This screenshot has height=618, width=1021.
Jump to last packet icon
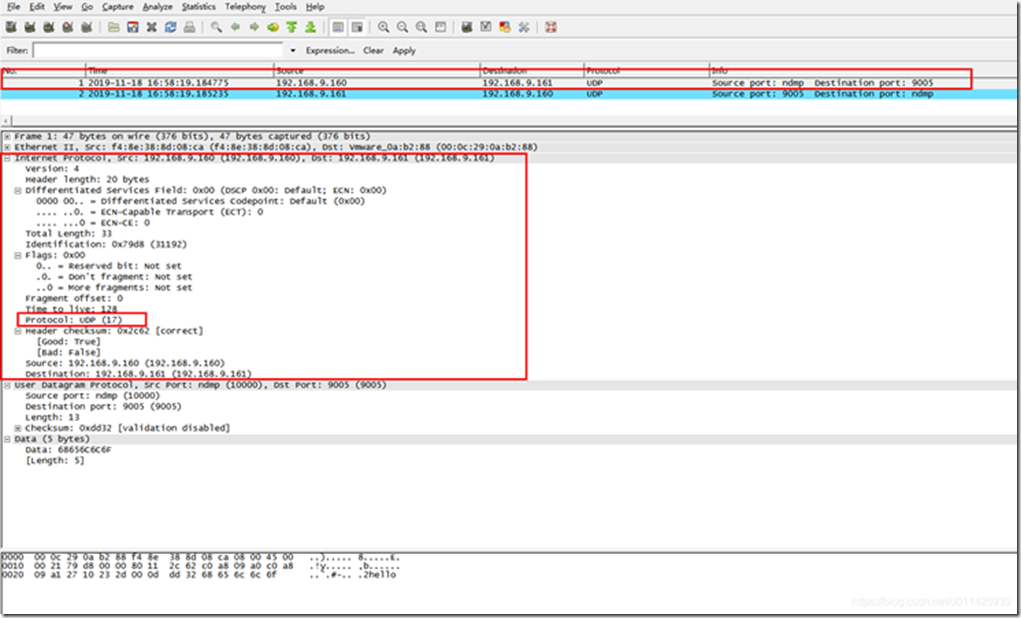click(311, 27)
